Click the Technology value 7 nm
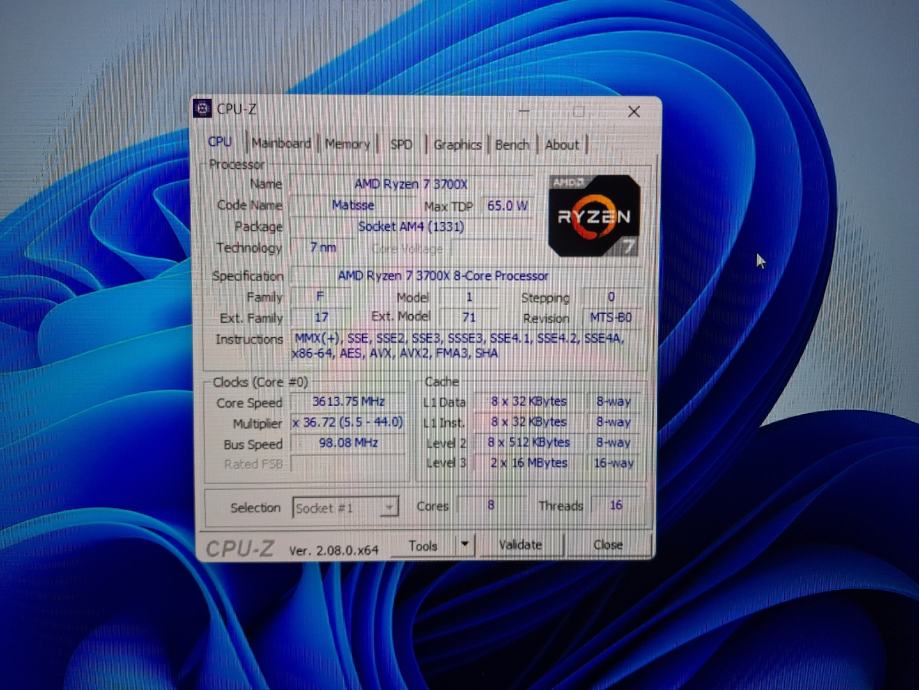This screenshot has height=690, width=919. [323, 247]
